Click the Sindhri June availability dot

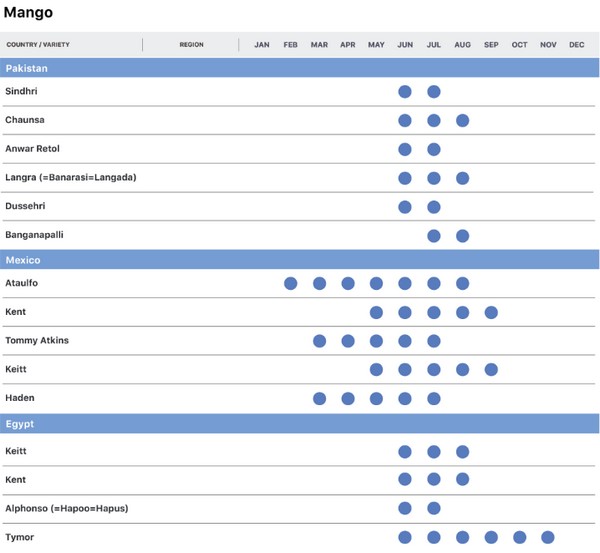coord(405,92)
